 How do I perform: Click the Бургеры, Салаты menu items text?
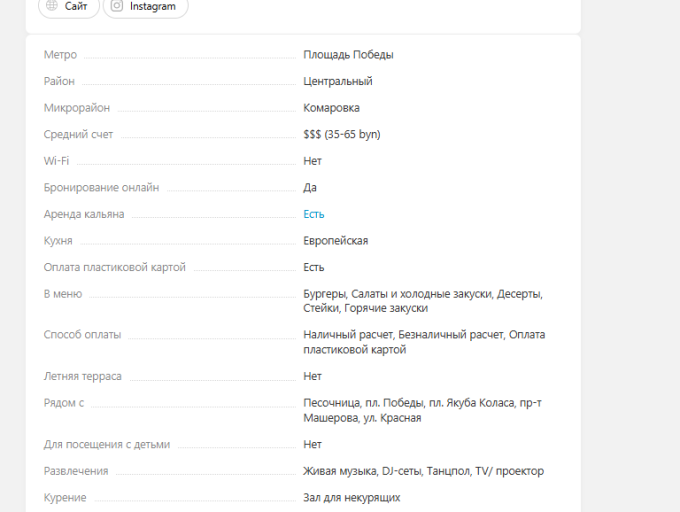(x=423, y=301)
